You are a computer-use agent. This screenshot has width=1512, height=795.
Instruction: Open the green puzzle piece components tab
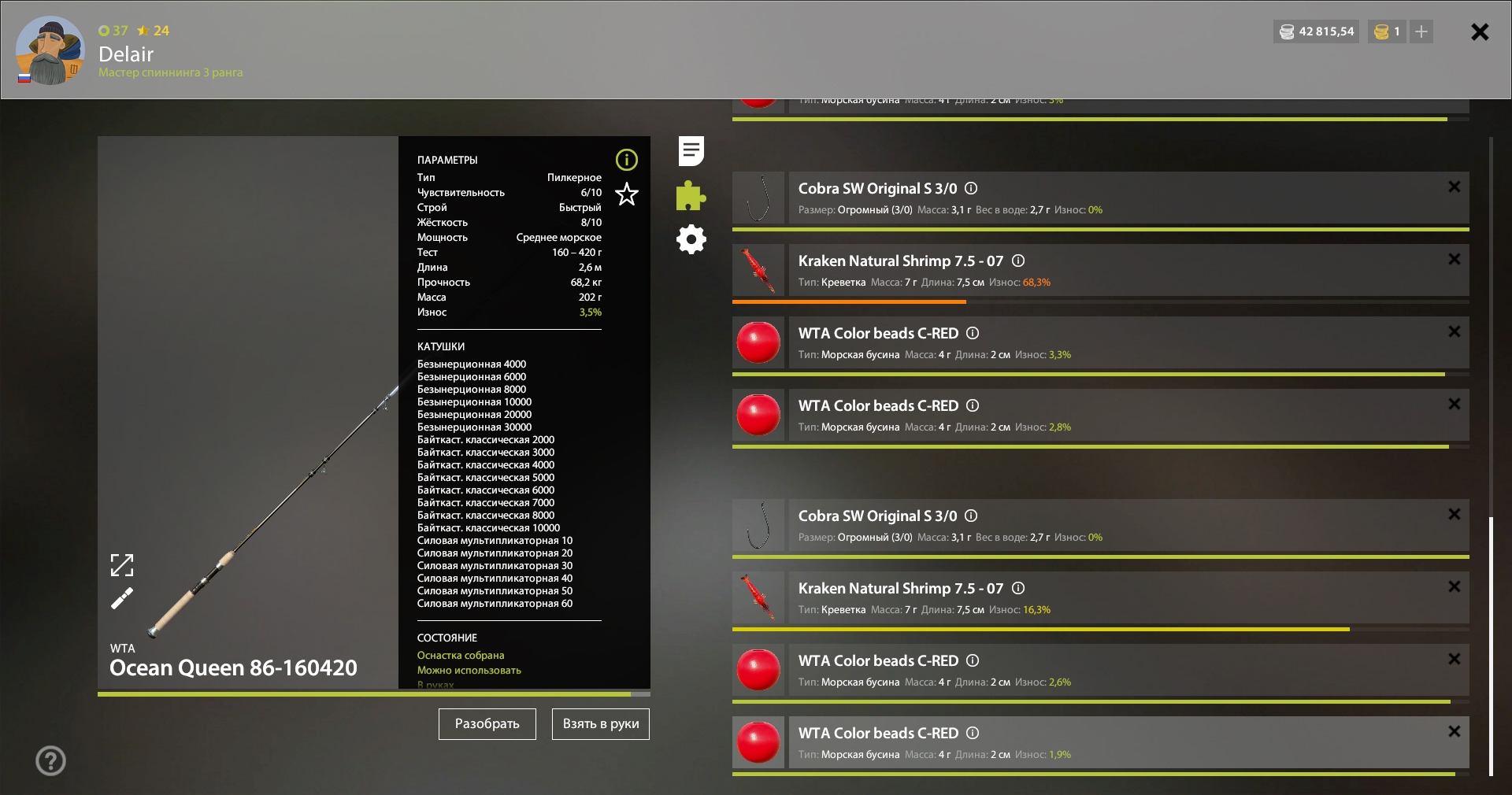[691, 196]
